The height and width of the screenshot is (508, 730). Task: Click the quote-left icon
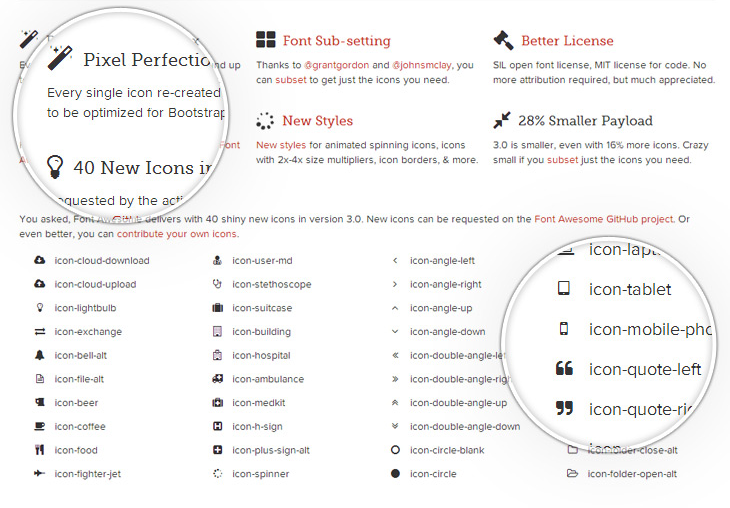(x=564, y=368)
